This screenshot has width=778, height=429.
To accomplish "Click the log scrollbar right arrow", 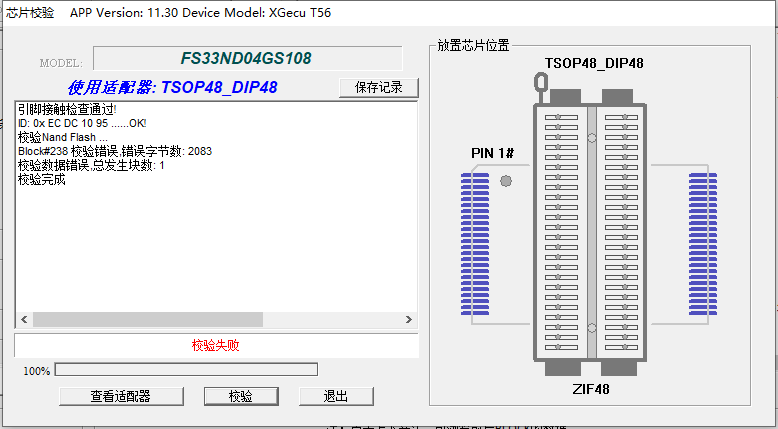I will click(x=409, y=319).
